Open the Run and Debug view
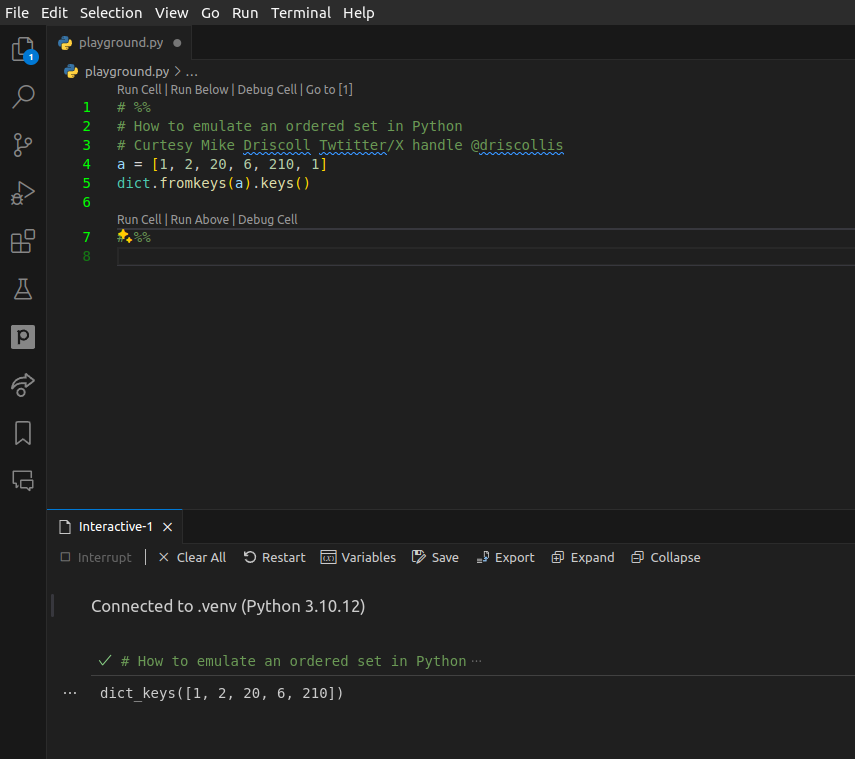855x759 pixels. pos(22,192)
